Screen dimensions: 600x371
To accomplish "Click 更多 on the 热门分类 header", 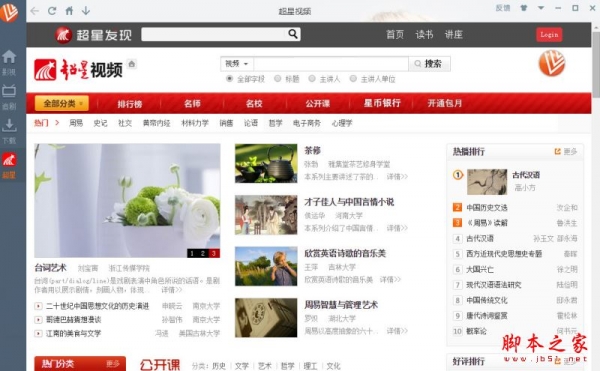I will [x=113, y=364].
